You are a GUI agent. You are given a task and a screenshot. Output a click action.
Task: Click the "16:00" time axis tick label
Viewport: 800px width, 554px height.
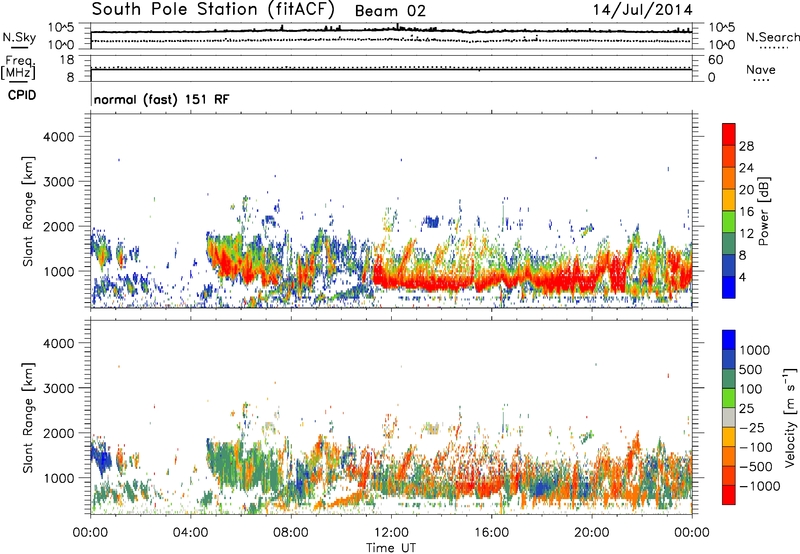click(x=491, y=533)
